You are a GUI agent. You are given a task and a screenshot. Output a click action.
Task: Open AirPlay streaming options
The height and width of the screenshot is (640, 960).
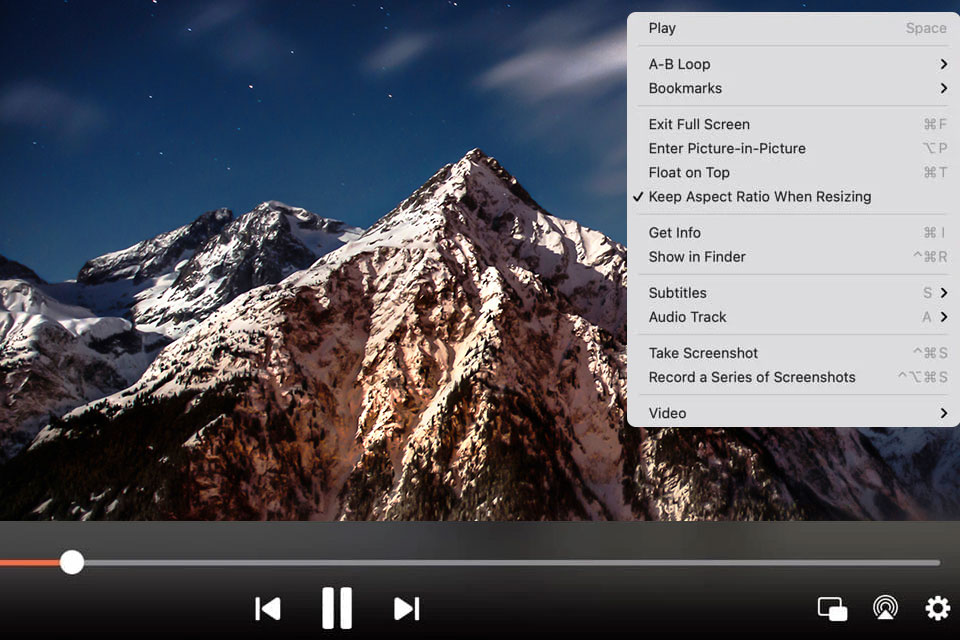pos(885,608)
